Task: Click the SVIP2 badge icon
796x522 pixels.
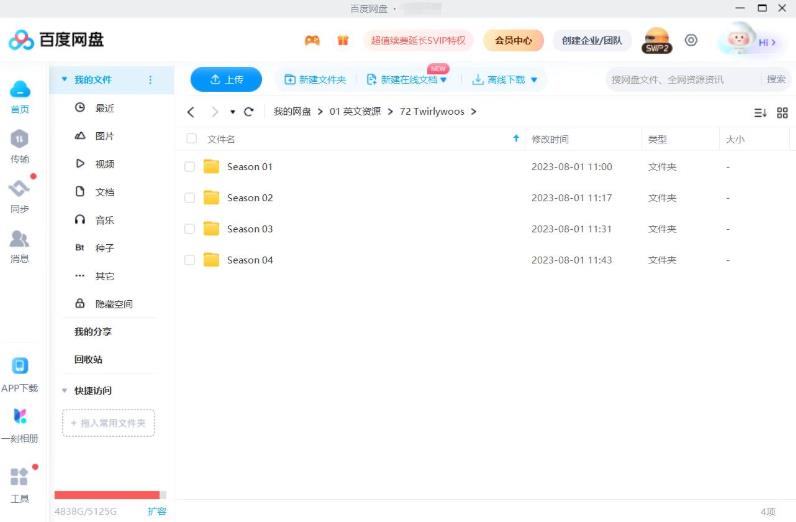Action: (657, 41)
